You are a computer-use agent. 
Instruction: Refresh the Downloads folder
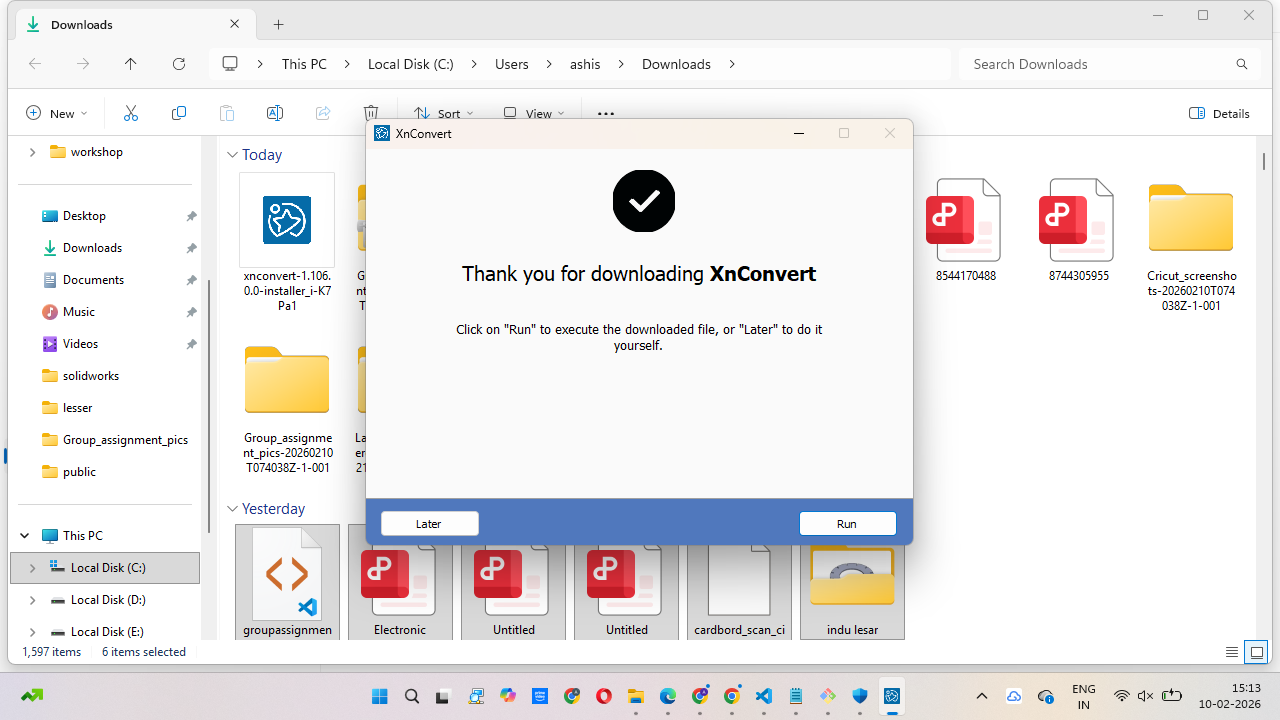point(179,64)
